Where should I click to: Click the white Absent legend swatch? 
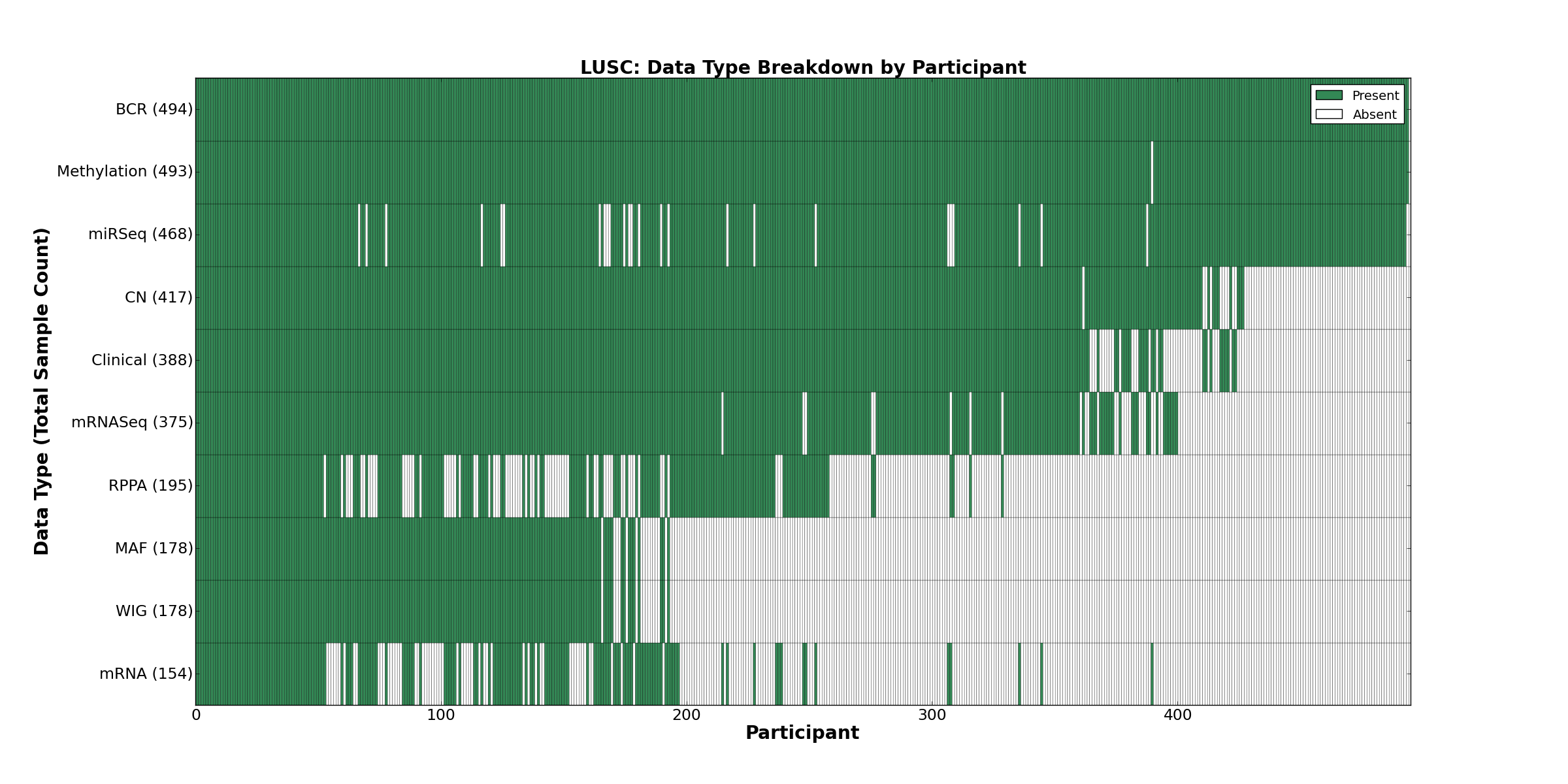click(x=1329, y=114)
